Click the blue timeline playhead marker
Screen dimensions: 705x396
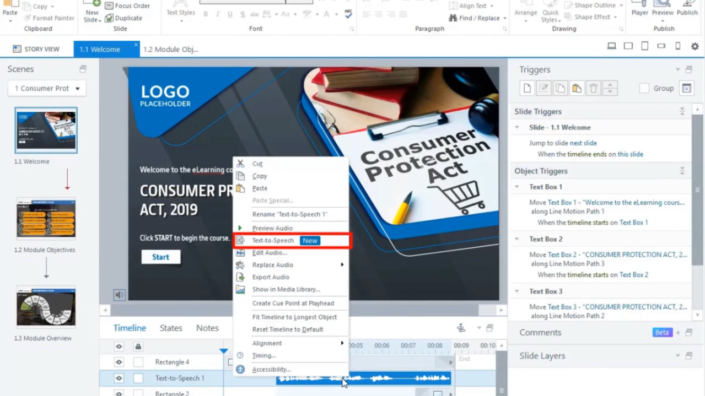(223, 351)
